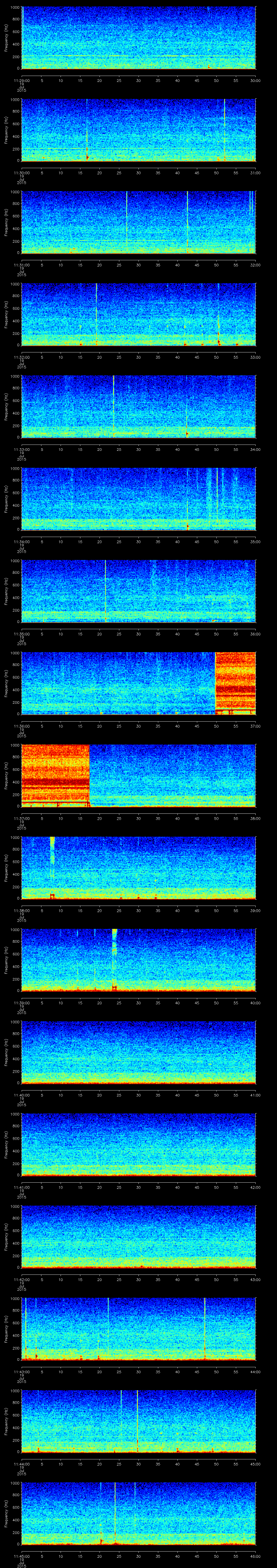Click the 11:41:00 start time label
Viewport: 277px width, 1568px height.
pyautogui.click(x=21, y=1187)
